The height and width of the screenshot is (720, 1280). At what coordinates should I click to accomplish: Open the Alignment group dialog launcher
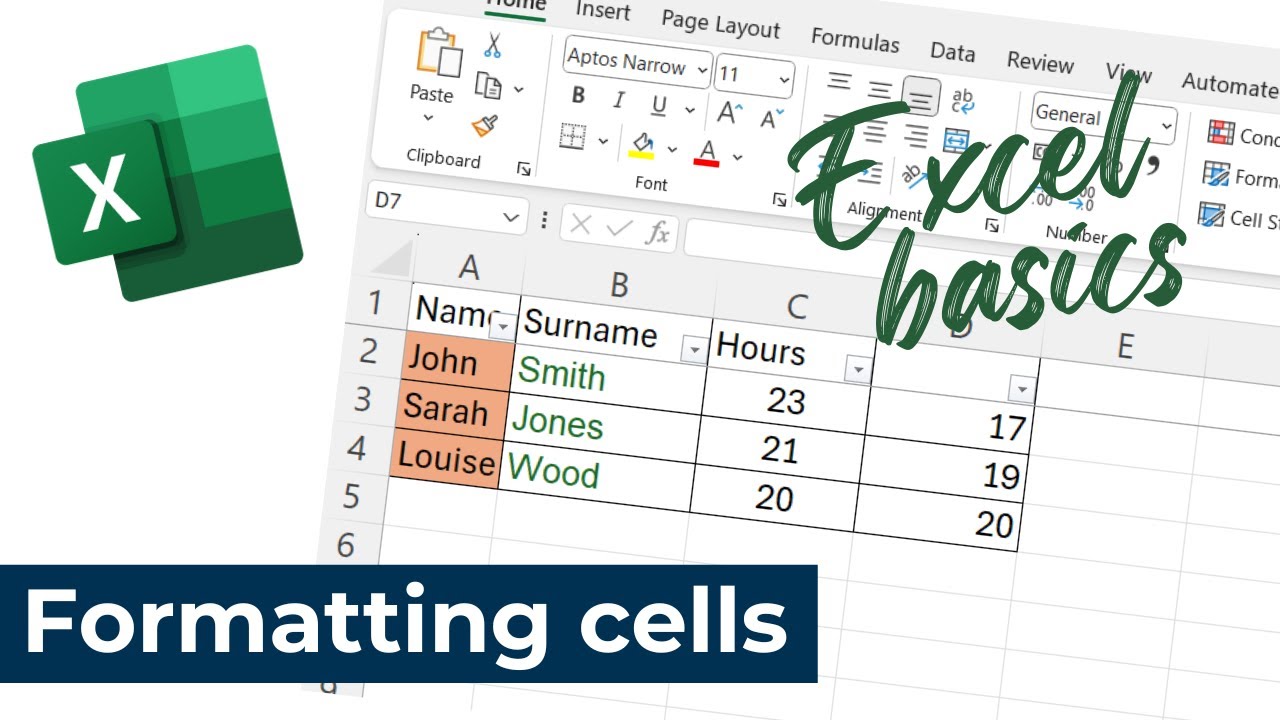tap(992, 225)
